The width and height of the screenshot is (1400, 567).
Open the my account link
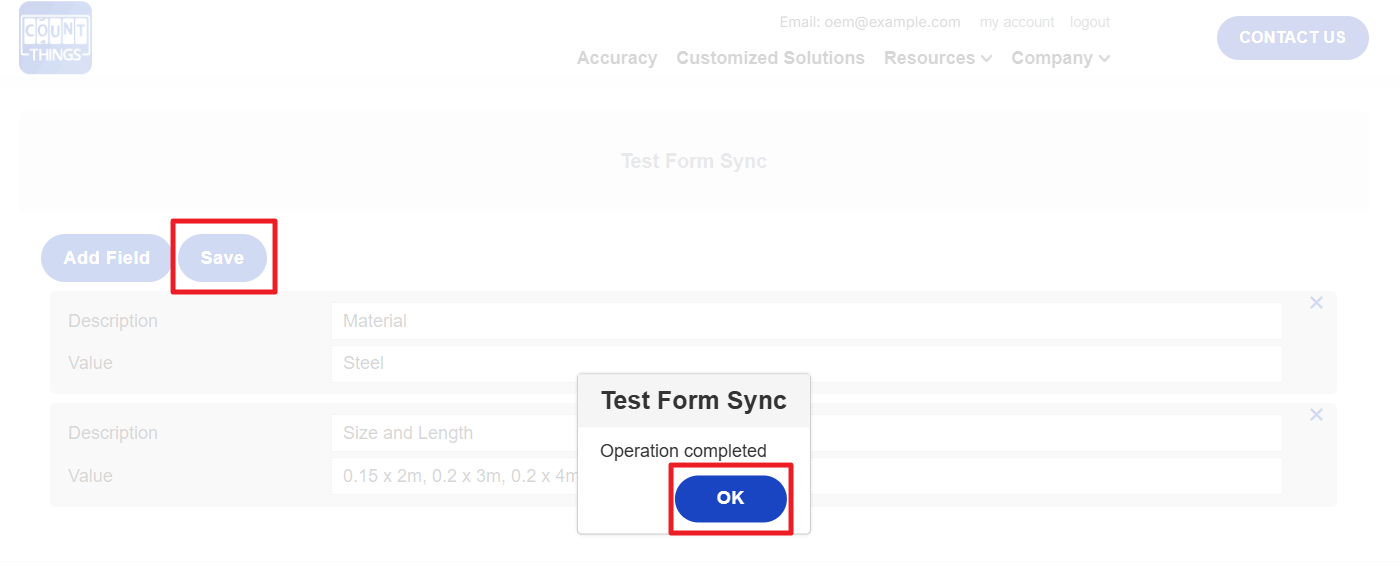1017,22
